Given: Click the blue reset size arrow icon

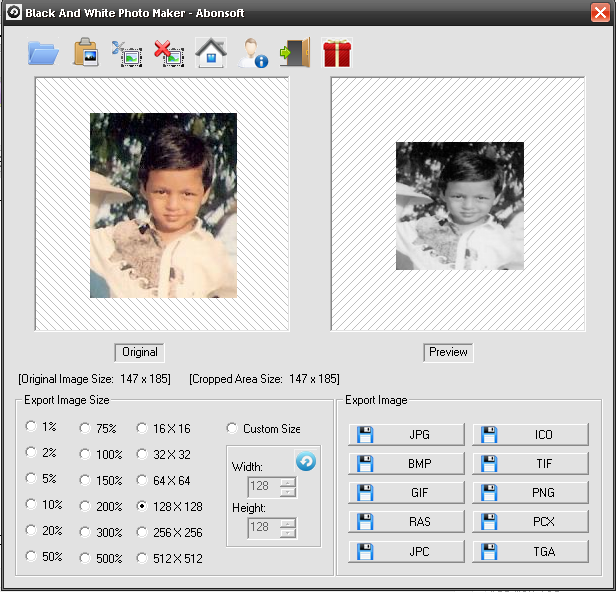Looking at the screenshot, I should (305, 461).
